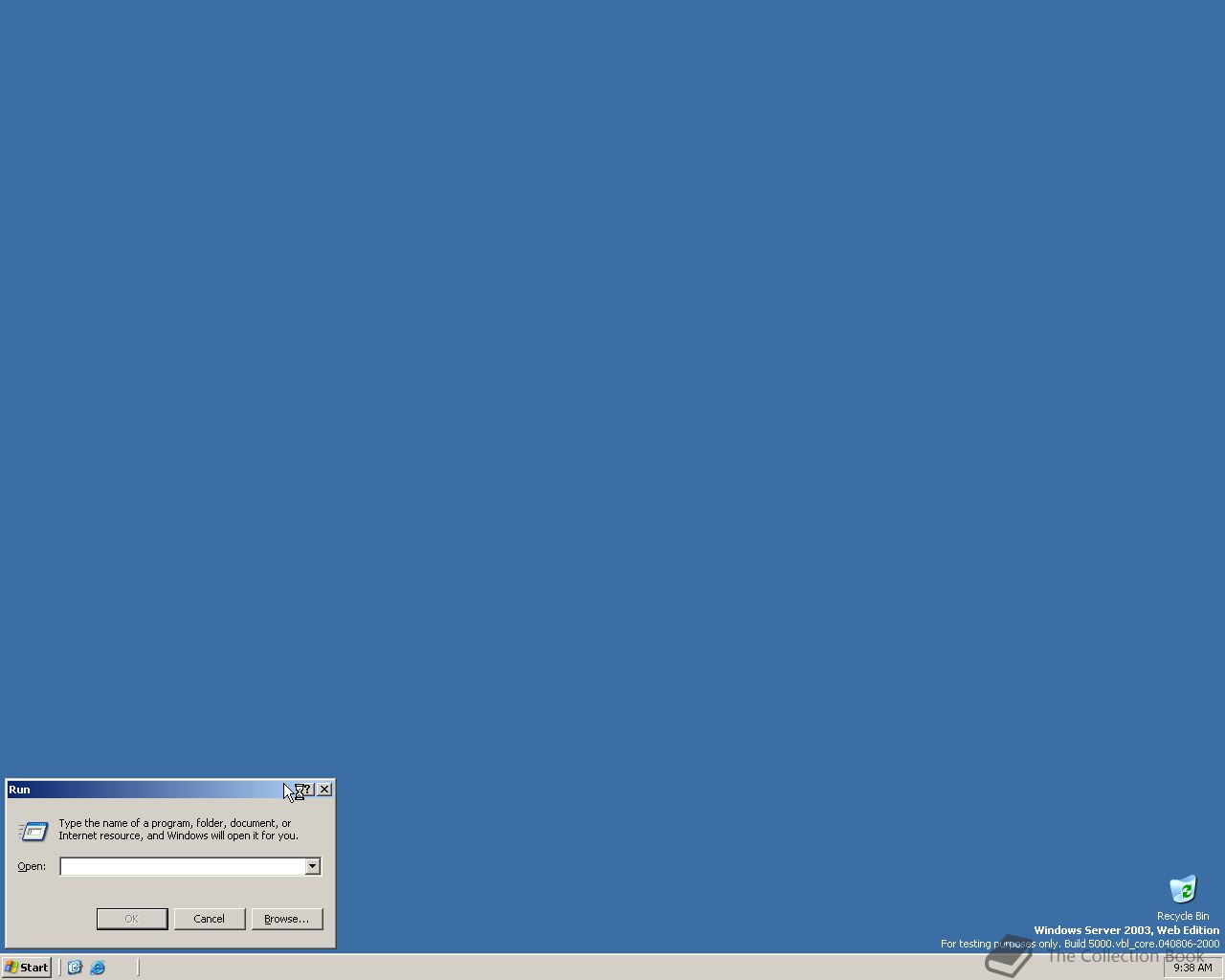The image size is (1225, 980).
Task: Click the 'Type the name of a program' description text
Action: tap(178, 829)
